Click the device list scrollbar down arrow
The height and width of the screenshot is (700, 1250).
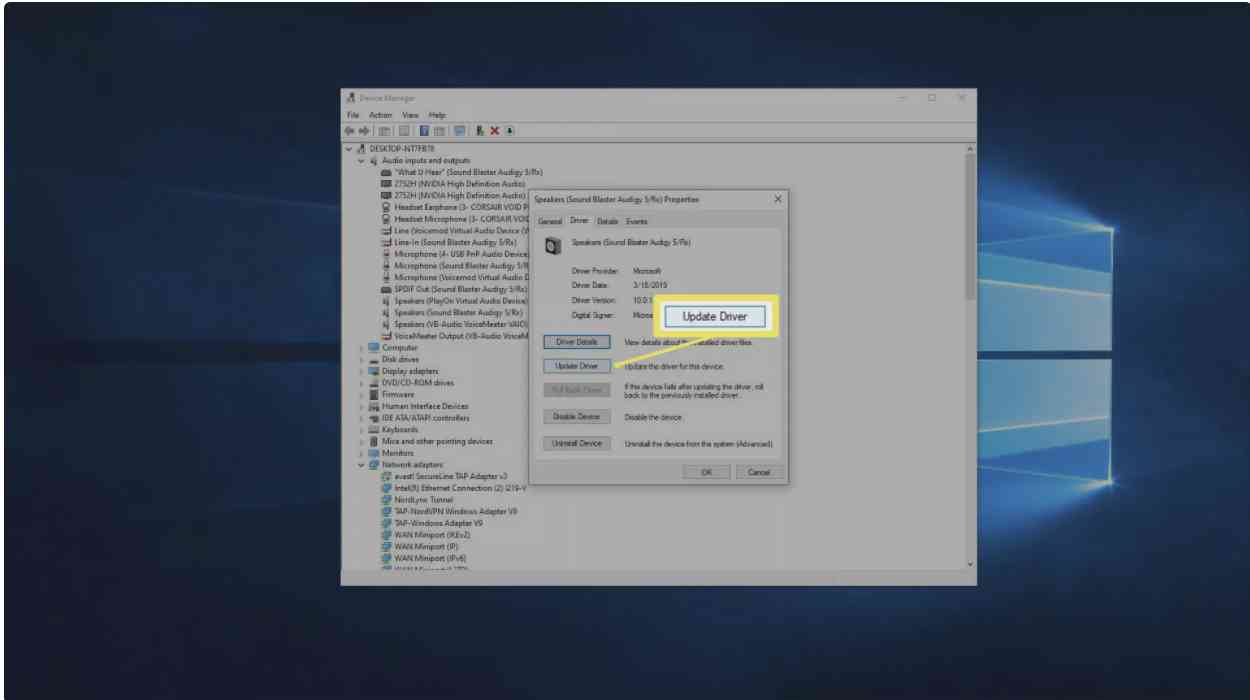[968, 565]
